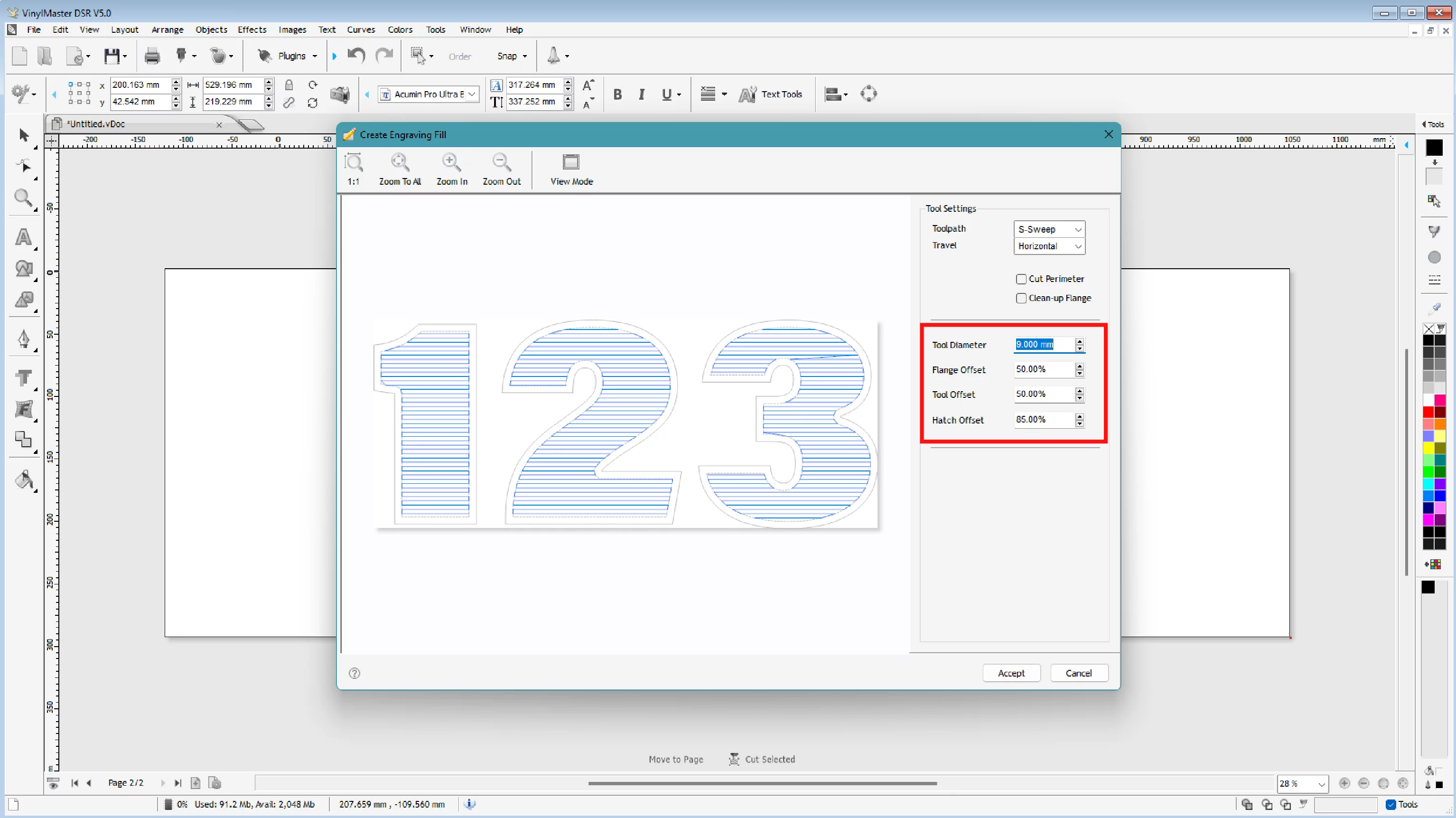Select the arrow Selection tool in left toolbar
This screenshot has width=1456, height=818.
tap(24, 135)
